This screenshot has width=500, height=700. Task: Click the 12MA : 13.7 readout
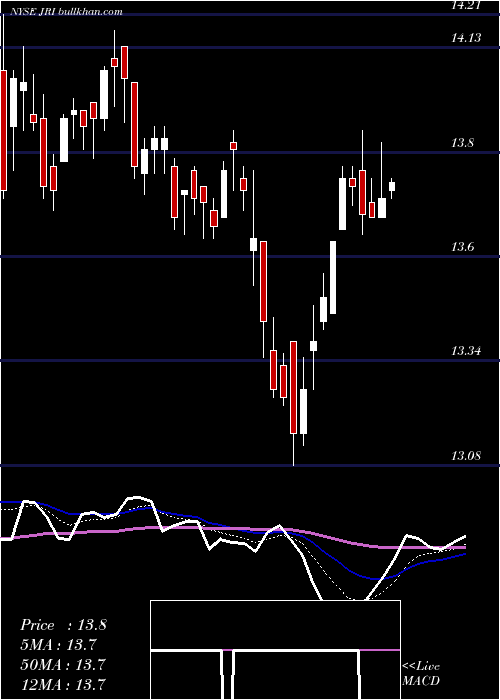[x=63, y=684]
